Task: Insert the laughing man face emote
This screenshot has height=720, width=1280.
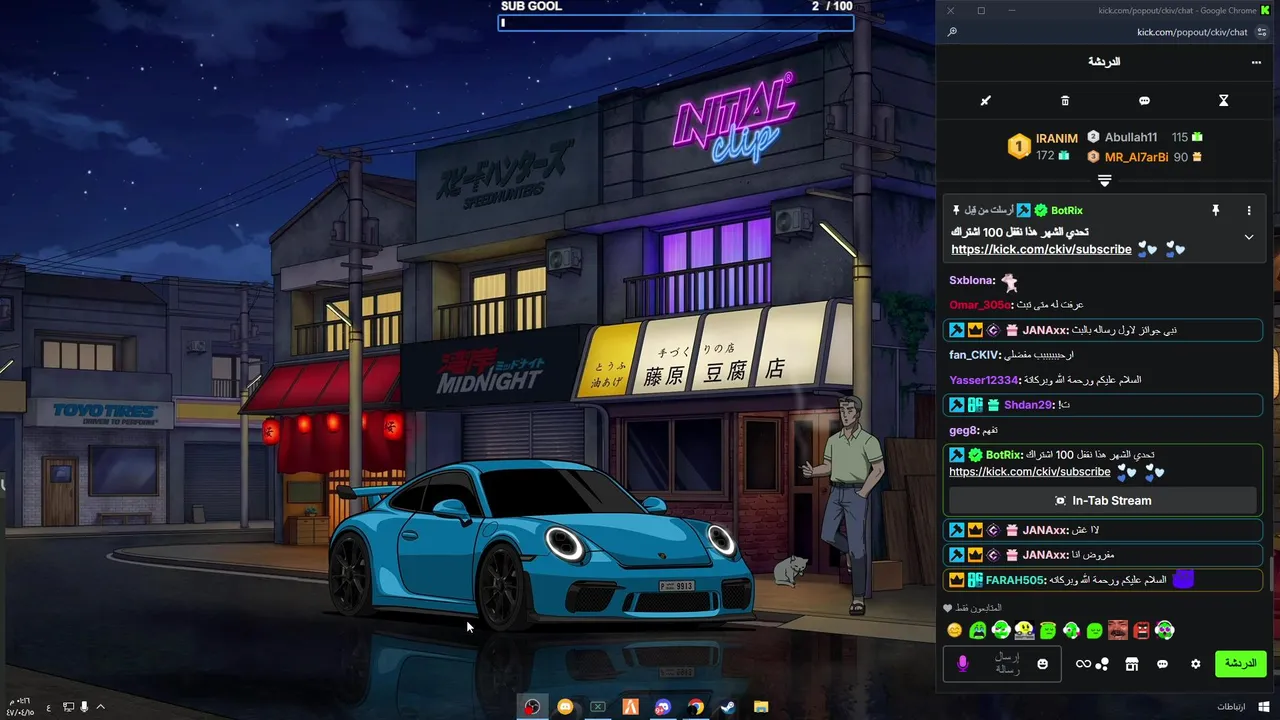Action: [x=1118, y=630]
